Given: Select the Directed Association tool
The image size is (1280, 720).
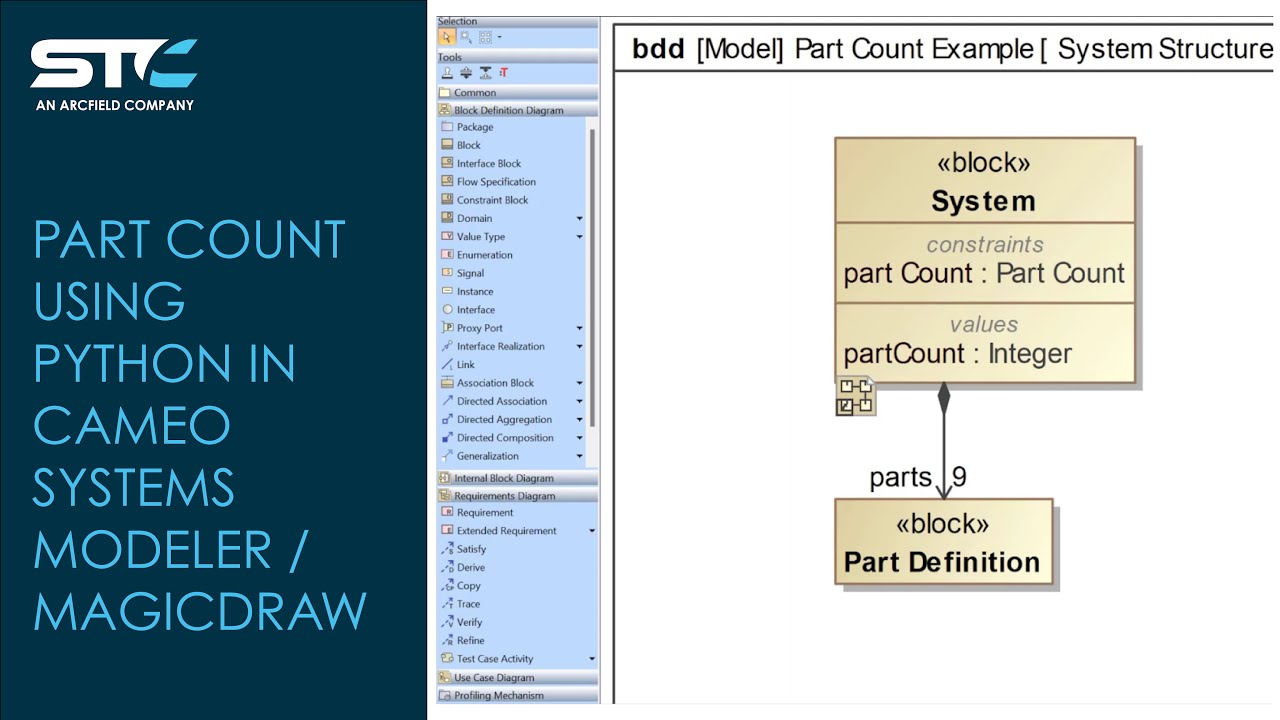Looking at the screenshot, I should tap(494, 401).
